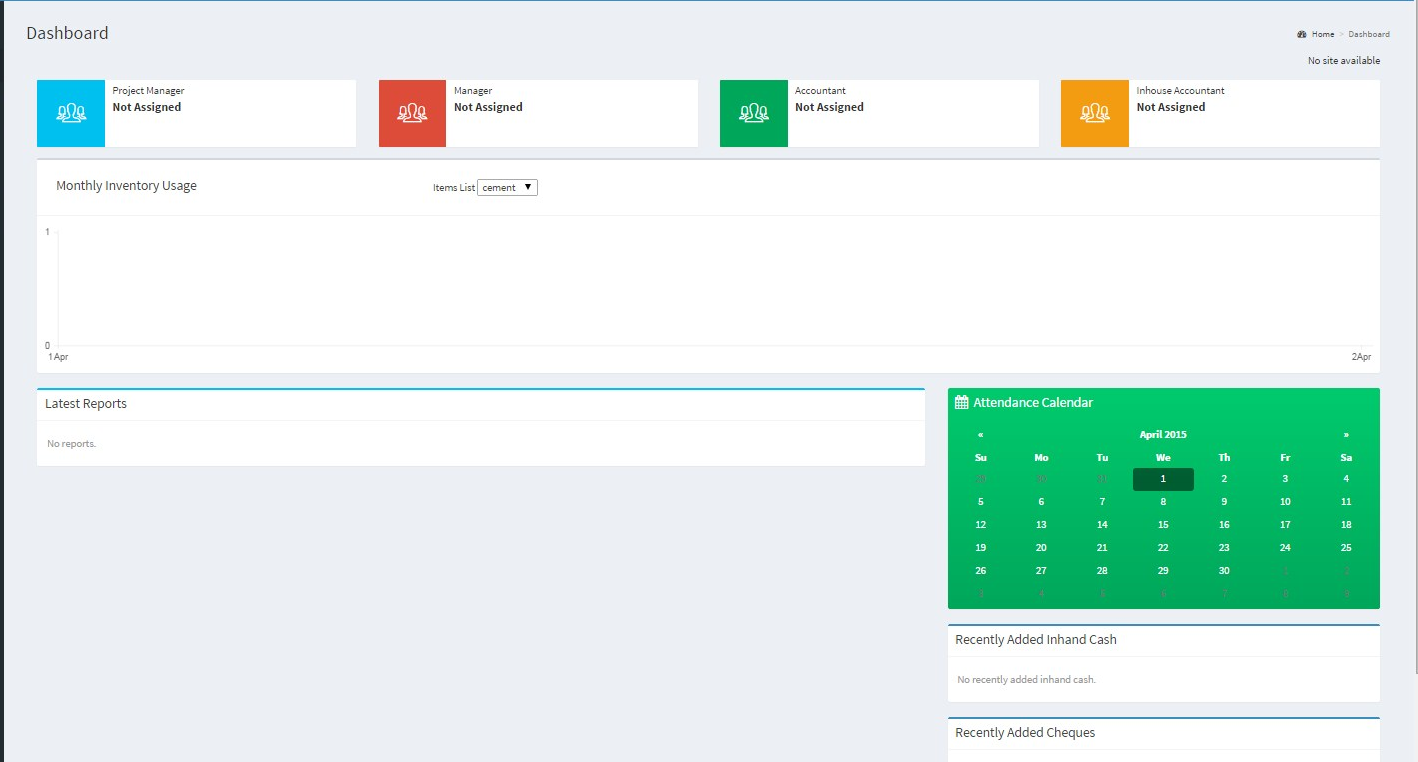
Task: Select April 15 in the calendar
Action: tap(1163, 525)
